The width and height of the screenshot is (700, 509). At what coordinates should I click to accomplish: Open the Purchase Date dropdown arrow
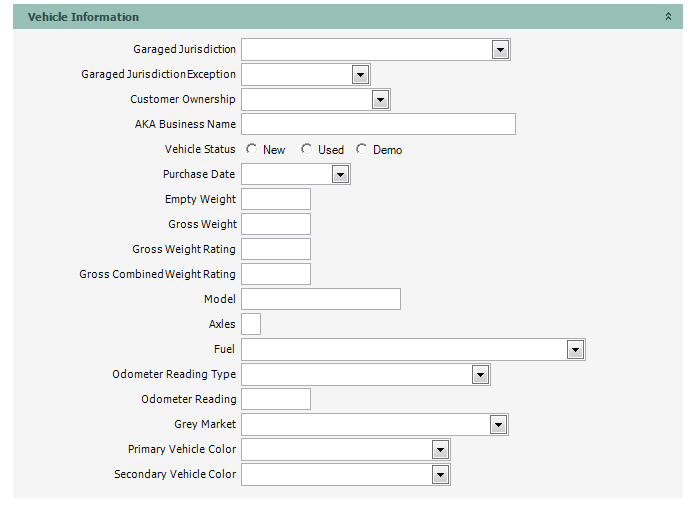coord(340,175)
